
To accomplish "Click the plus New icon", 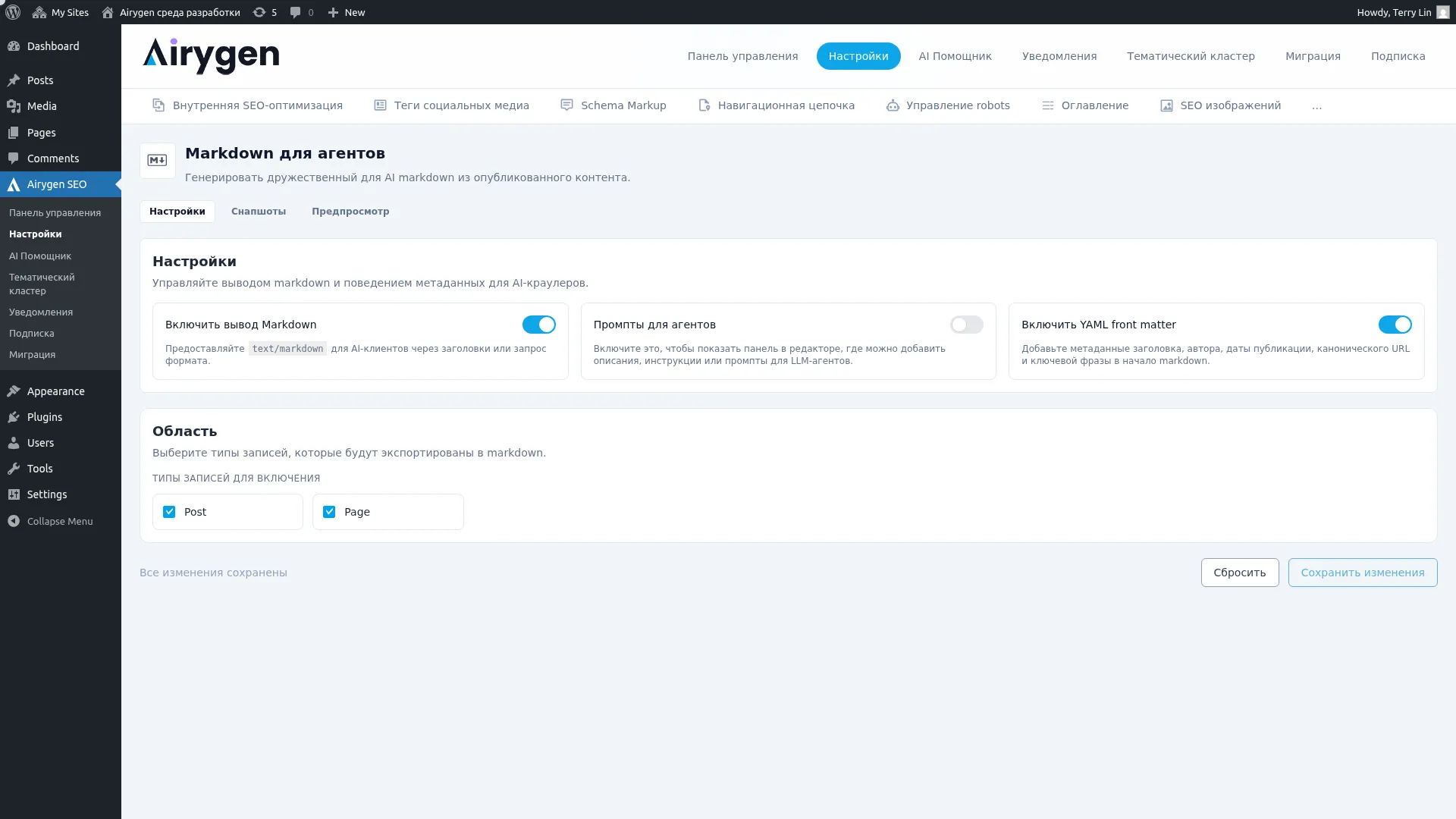I will (333, 12).
